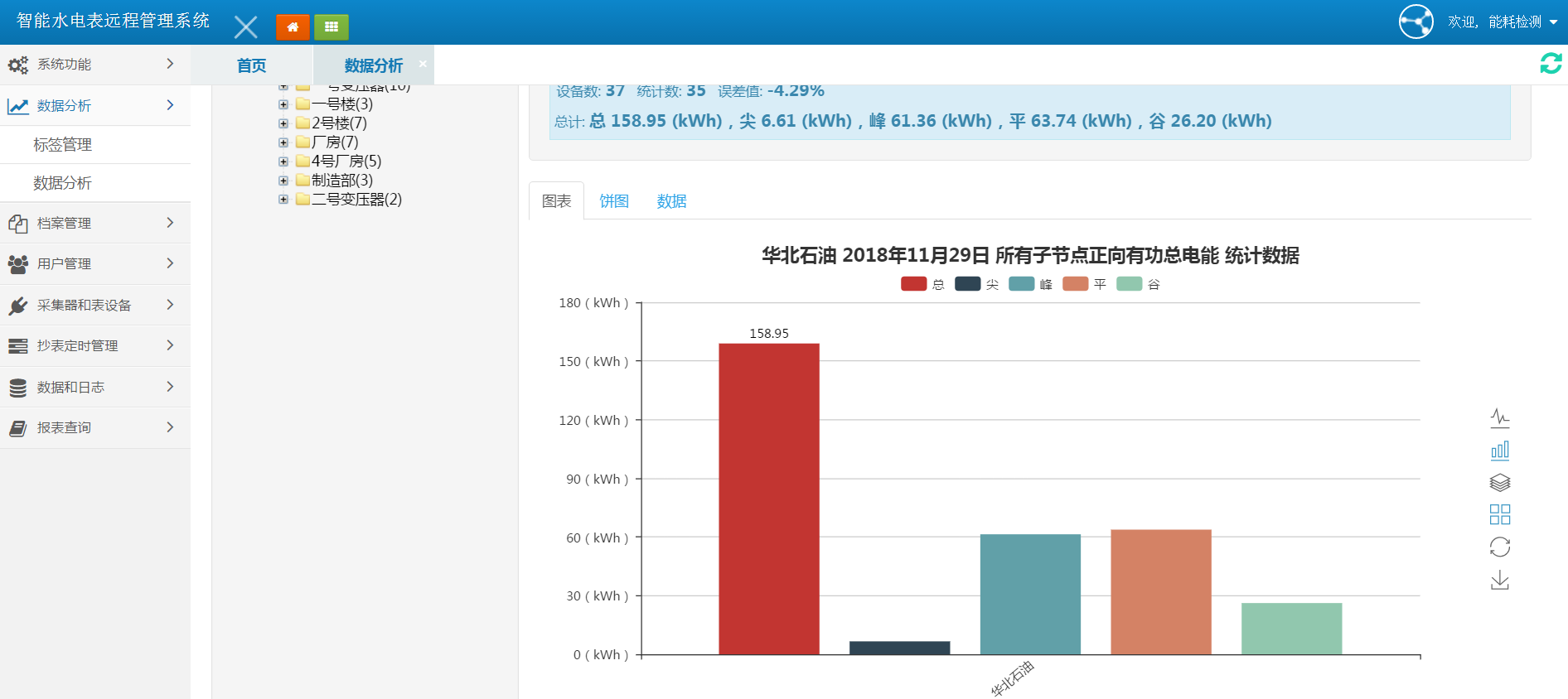Click the chart restore refresh icon
1568x699 pixels.
1499,547
